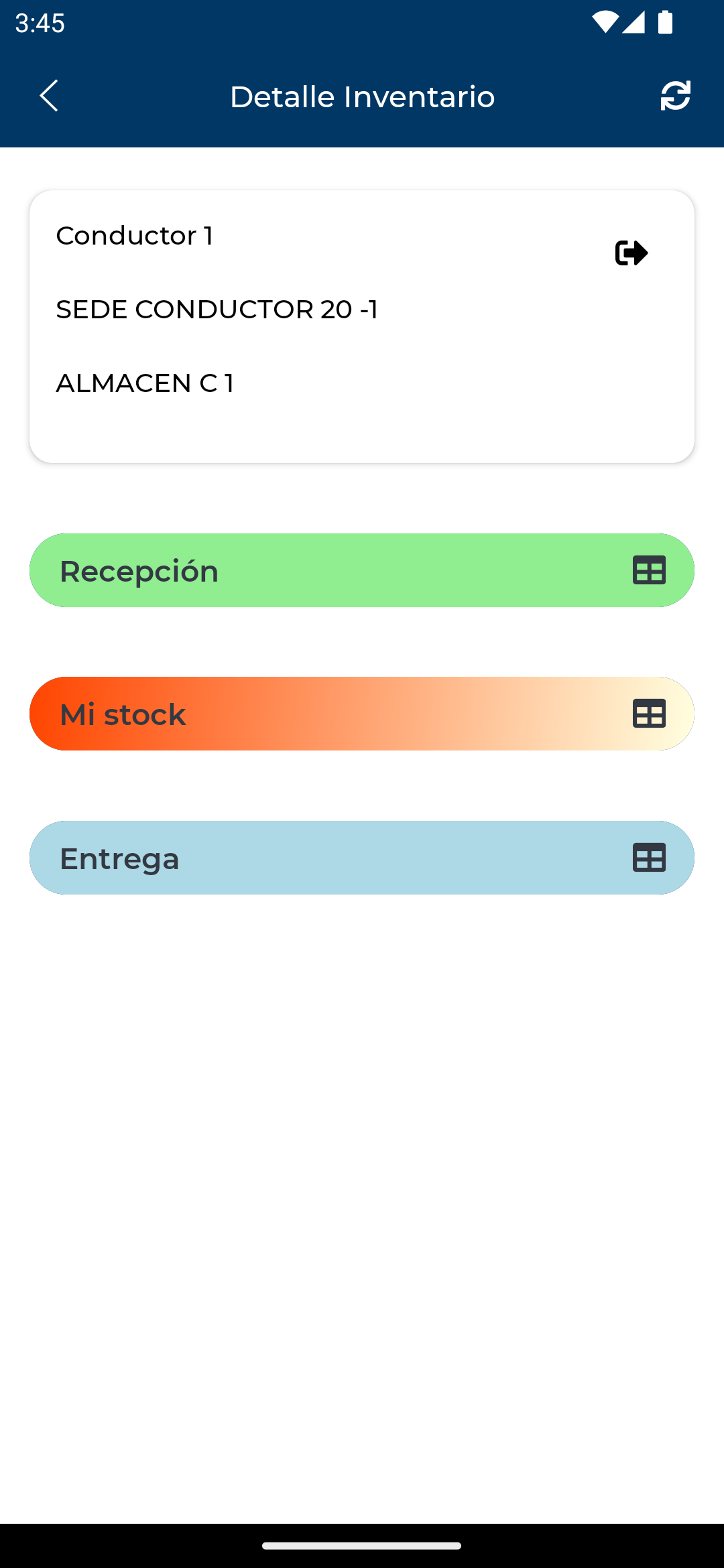724x1568 pixels.
Task: Refresh the inventory detail screen
Action: point(675,96)
